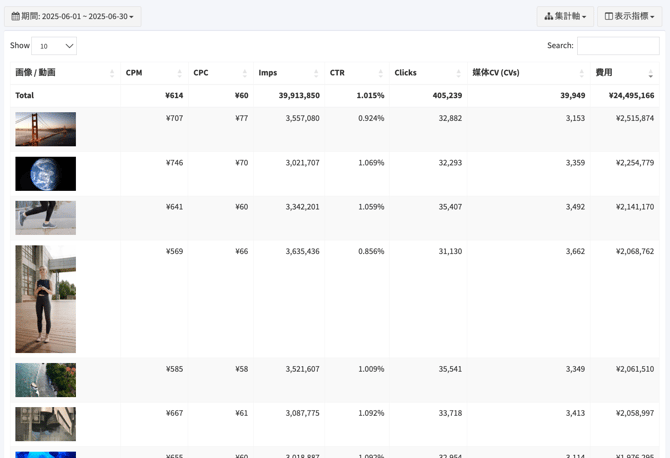Open the 期間 date range picker
670x458 pixels.
73,16
